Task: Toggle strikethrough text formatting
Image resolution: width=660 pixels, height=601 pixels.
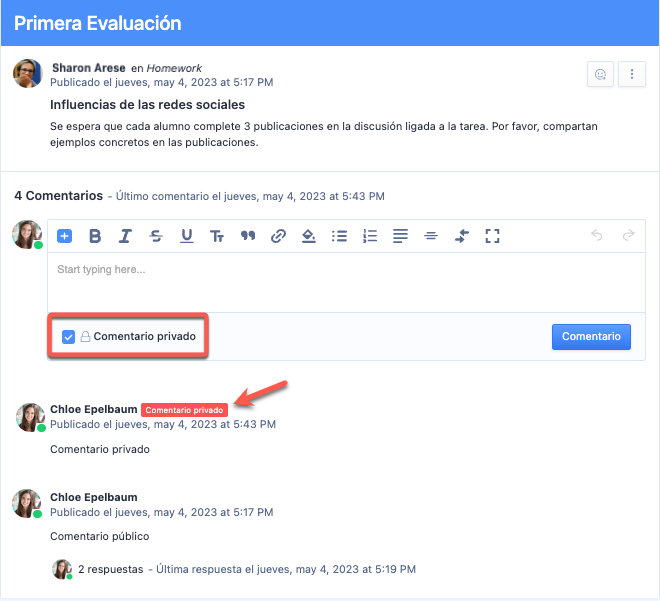Action: [x=156, y=236]
